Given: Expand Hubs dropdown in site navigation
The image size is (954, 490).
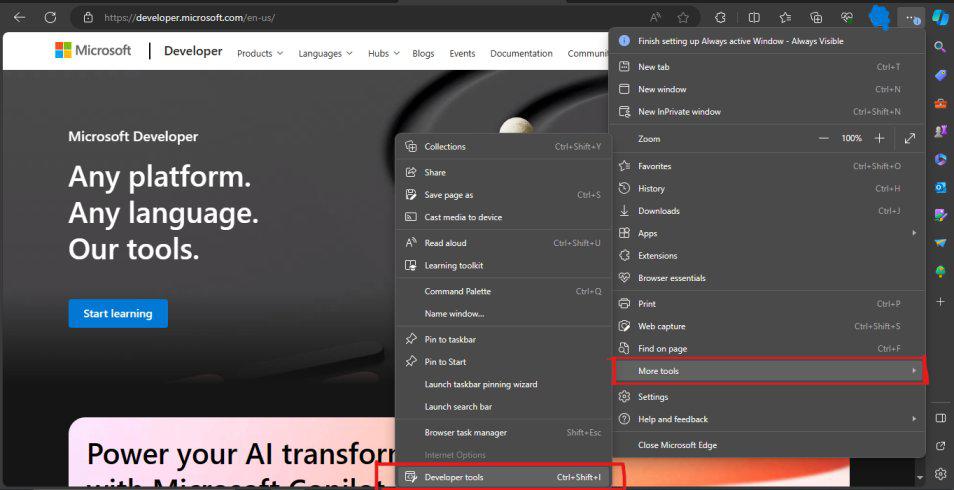Looking at the screenshot, I should 383,54.
